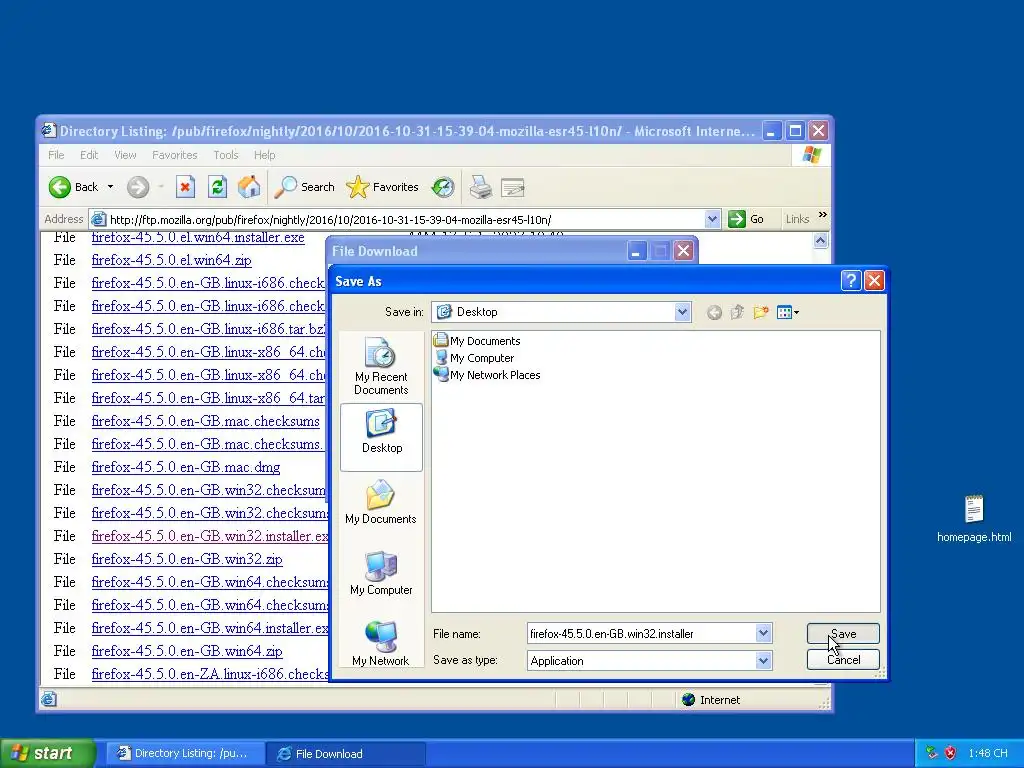Screen dimensions: 1024x768
Task: Select My Network Places in the file list
Action: pyautogui.click(x=488, y=375)
